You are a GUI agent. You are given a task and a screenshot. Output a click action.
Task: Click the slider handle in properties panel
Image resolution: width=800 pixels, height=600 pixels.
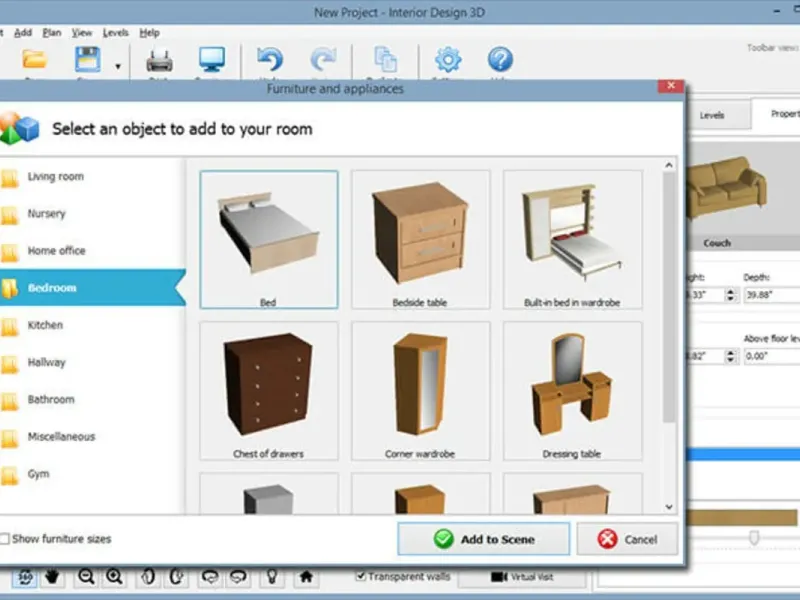pyautogui.click(x=754, y=537)
